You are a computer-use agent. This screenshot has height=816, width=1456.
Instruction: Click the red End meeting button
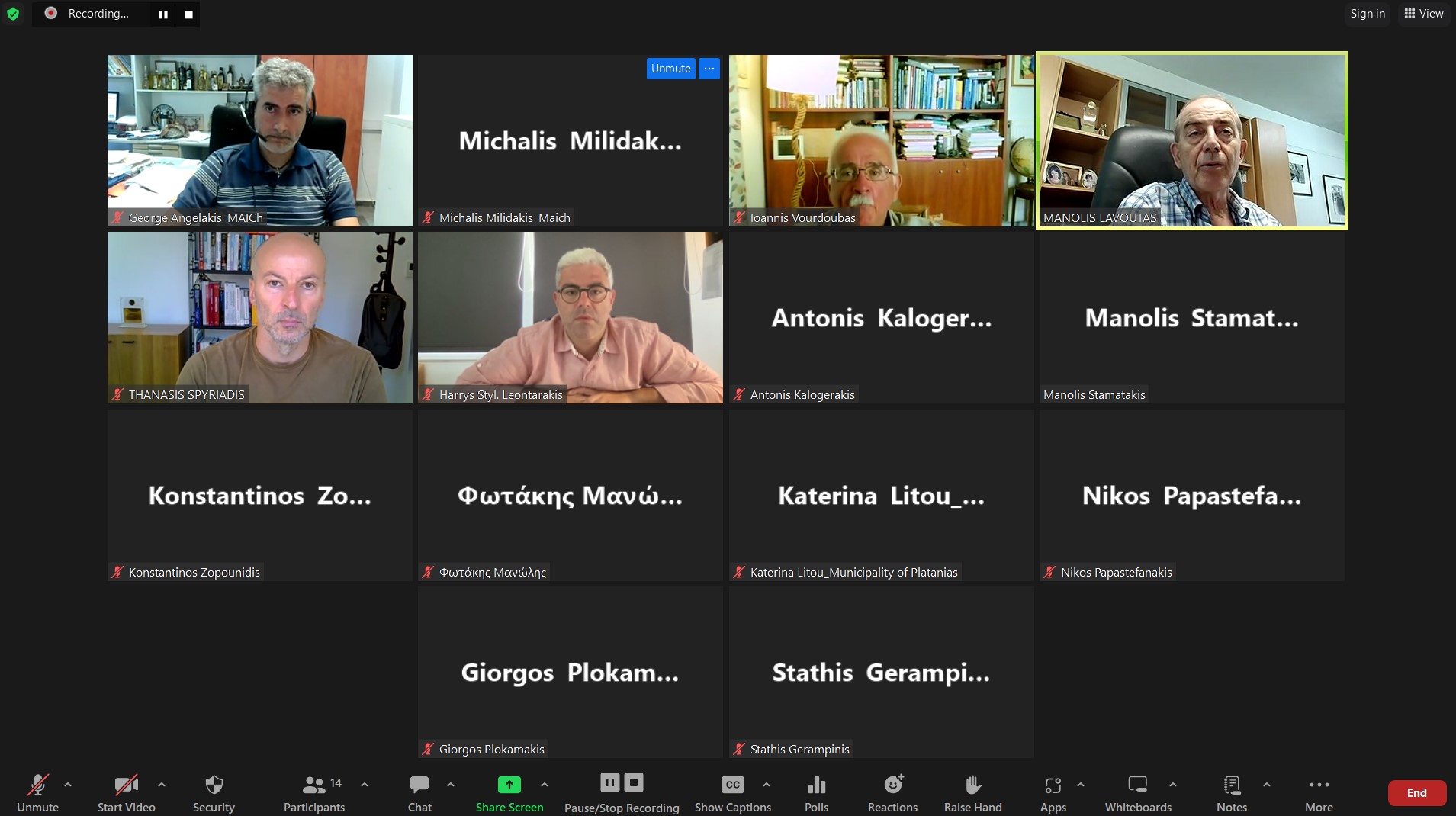(x=1416, y=793)
